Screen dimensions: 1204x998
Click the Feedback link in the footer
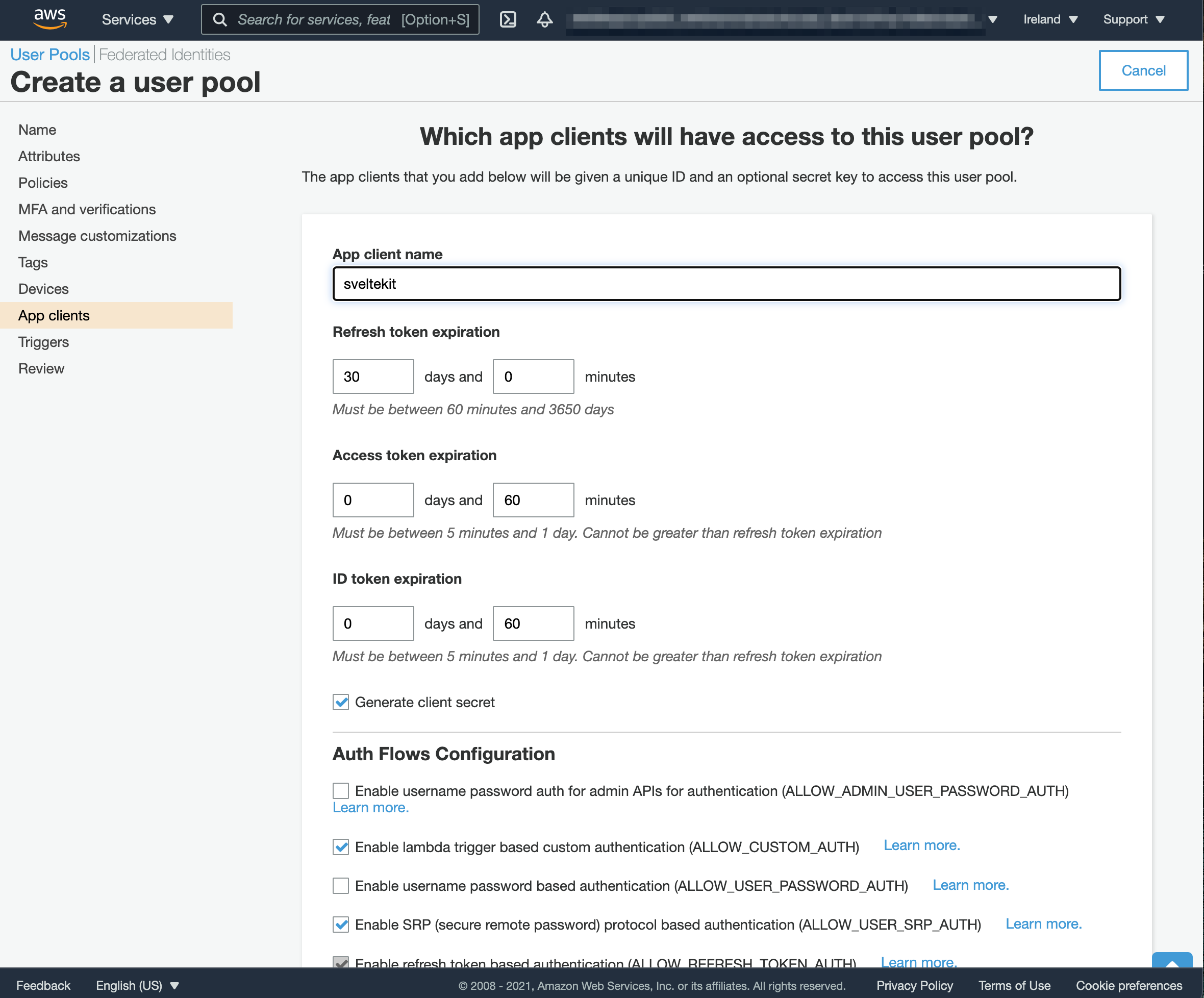[43, 985]
